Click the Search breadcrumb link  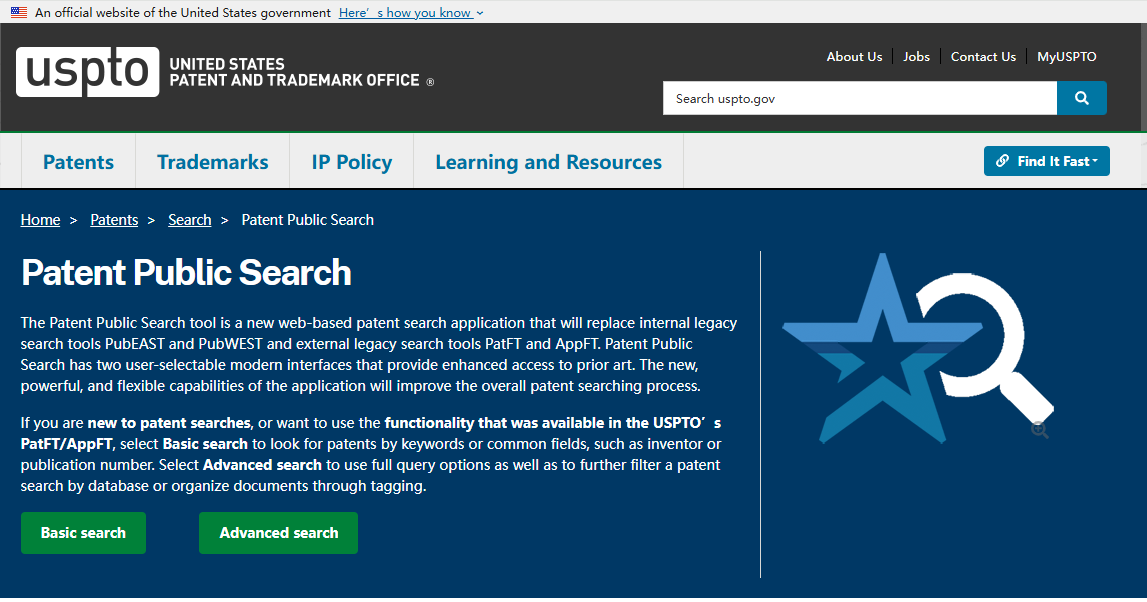(x=189, y=219)
